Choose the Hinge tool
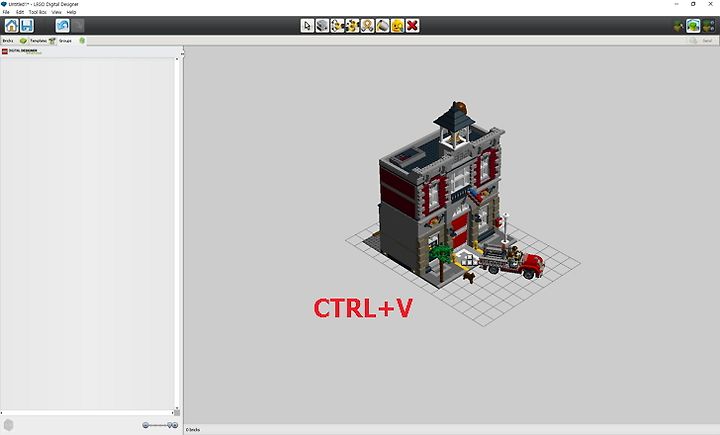The height and width of the screenshot is (435, 720). click(338, 26)
